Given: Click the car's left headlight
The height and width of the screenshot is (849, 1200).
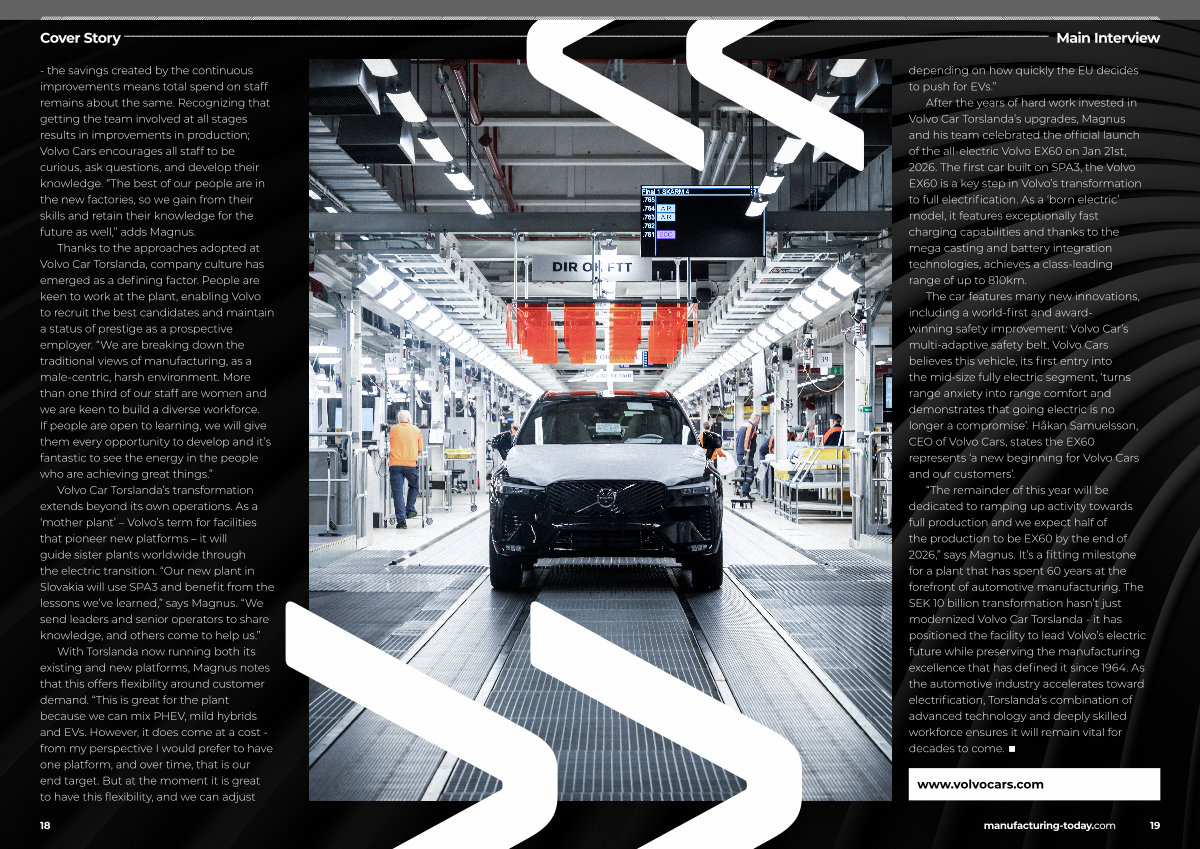Looking at the screenshot, I should pos(520,488).
